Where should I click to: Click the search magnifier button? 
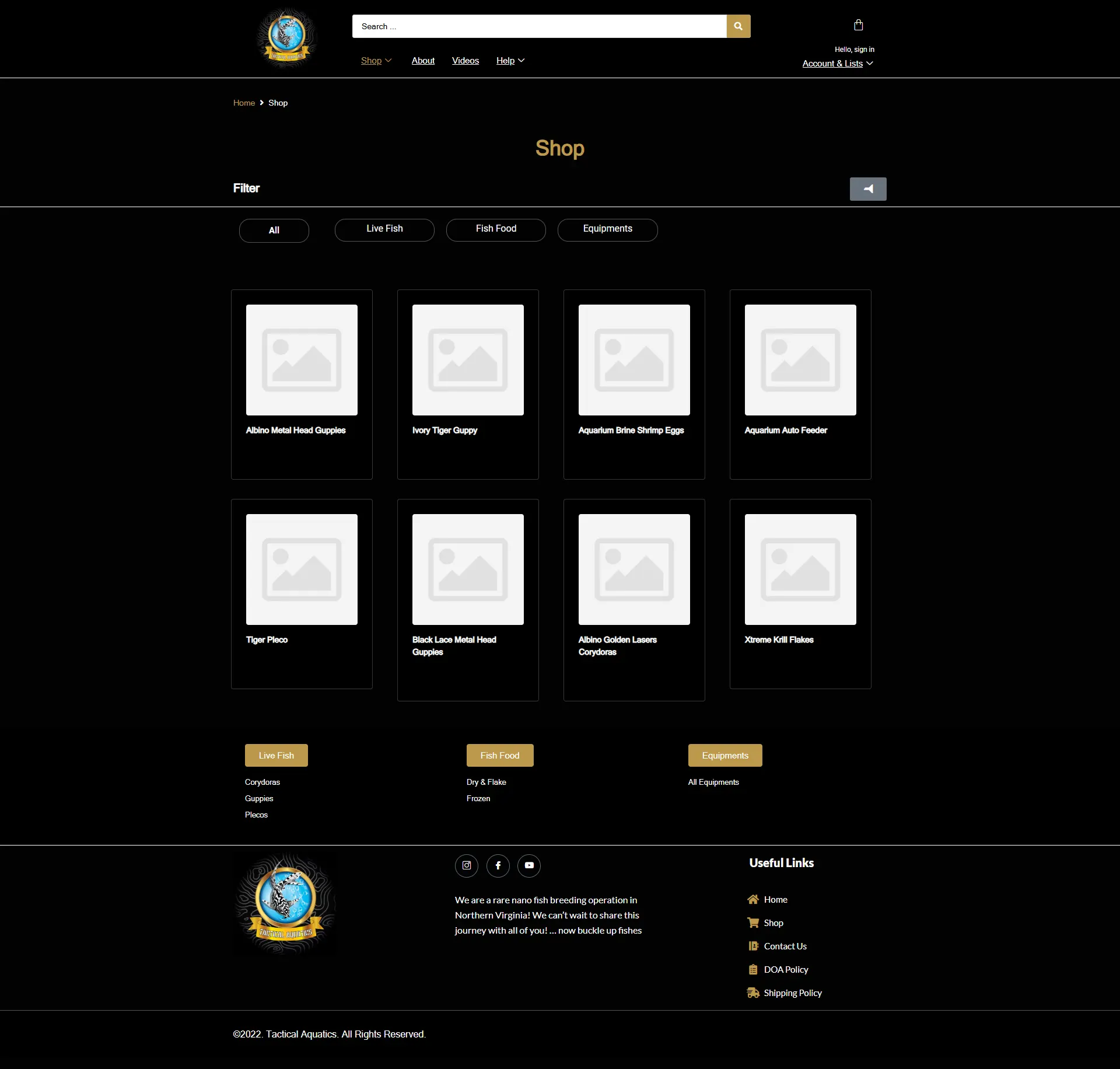[x=738, y=26]
